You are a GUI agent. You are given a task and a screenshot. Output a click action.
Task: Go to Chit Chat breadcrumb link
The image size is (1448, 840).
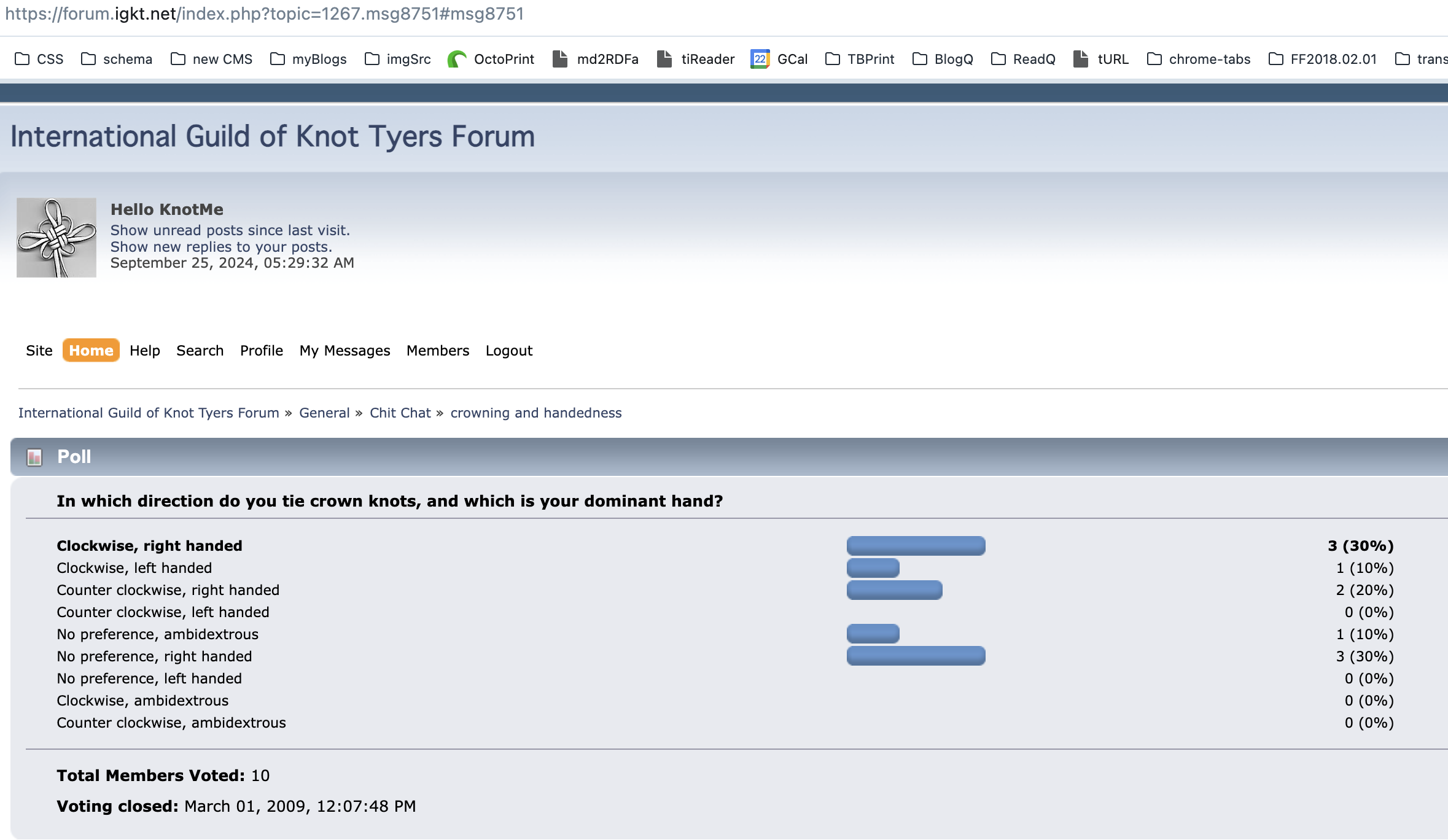400,413
